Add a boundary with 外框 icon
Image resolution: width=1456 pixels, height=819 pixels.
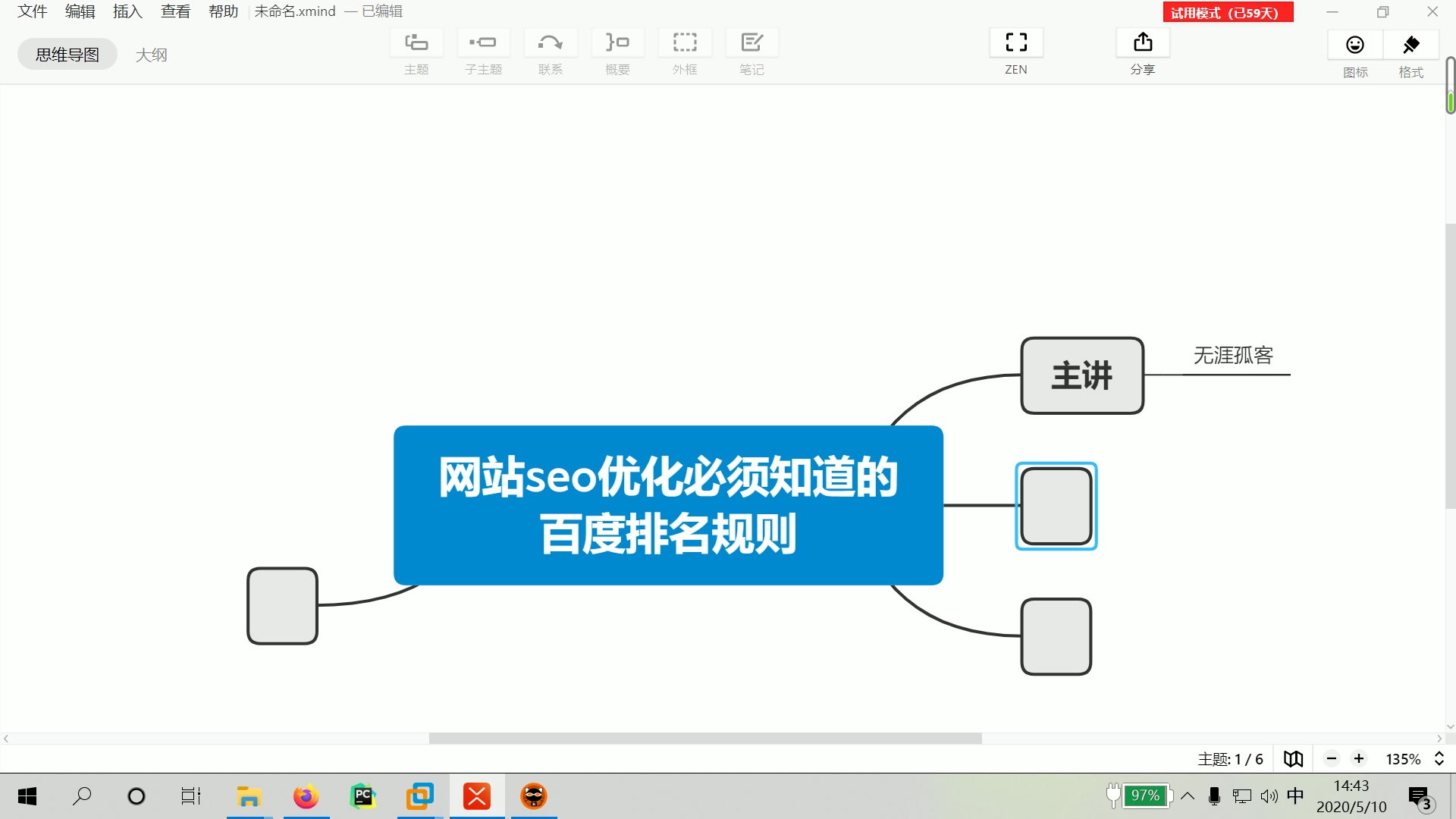coord(685,43)
